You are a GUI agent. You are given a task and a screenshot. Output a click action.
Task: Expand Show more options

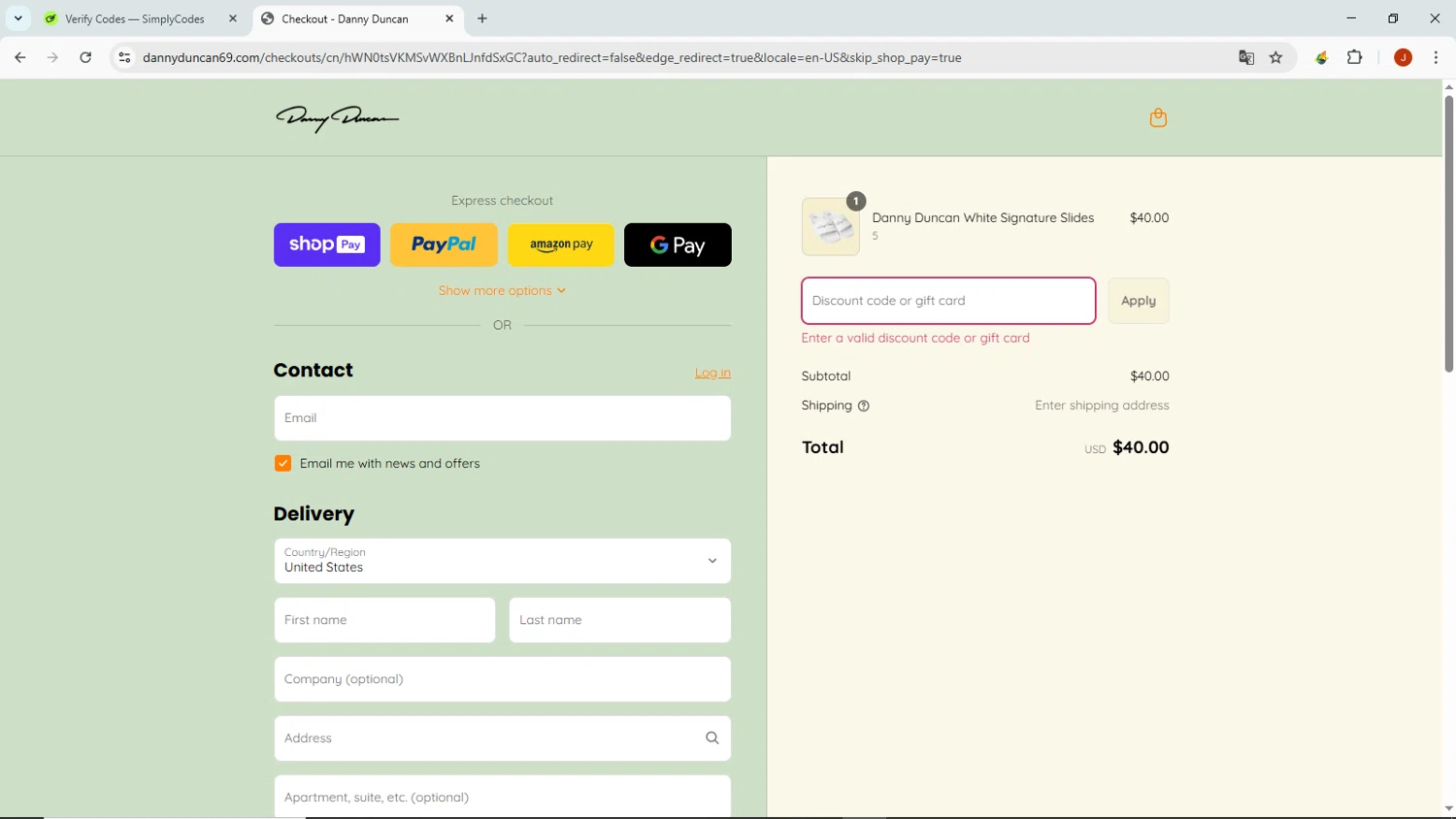[502, 290]
